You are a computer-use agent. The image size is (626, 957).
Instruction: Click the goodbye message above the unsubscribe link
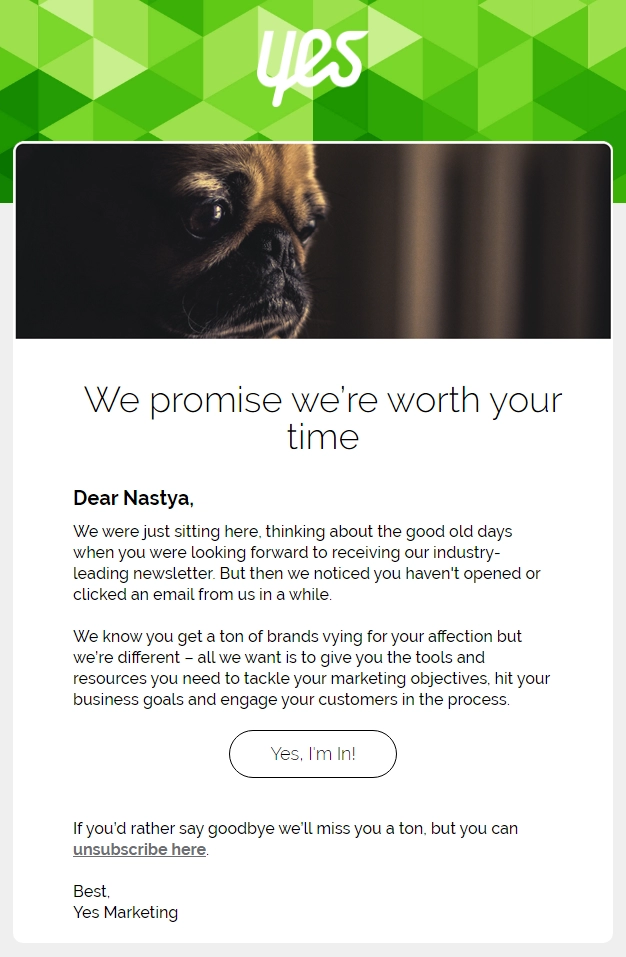point(295,828)
